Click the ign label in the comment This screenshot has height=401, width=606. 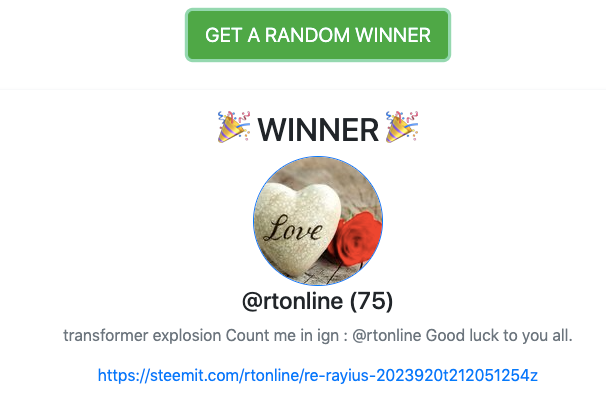328,336
